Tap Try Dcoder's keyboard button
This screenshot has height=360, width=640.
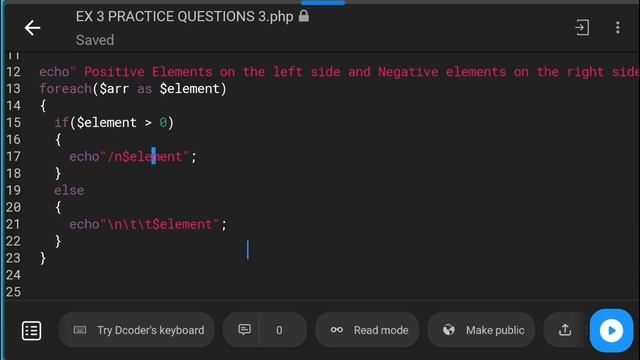137,330
